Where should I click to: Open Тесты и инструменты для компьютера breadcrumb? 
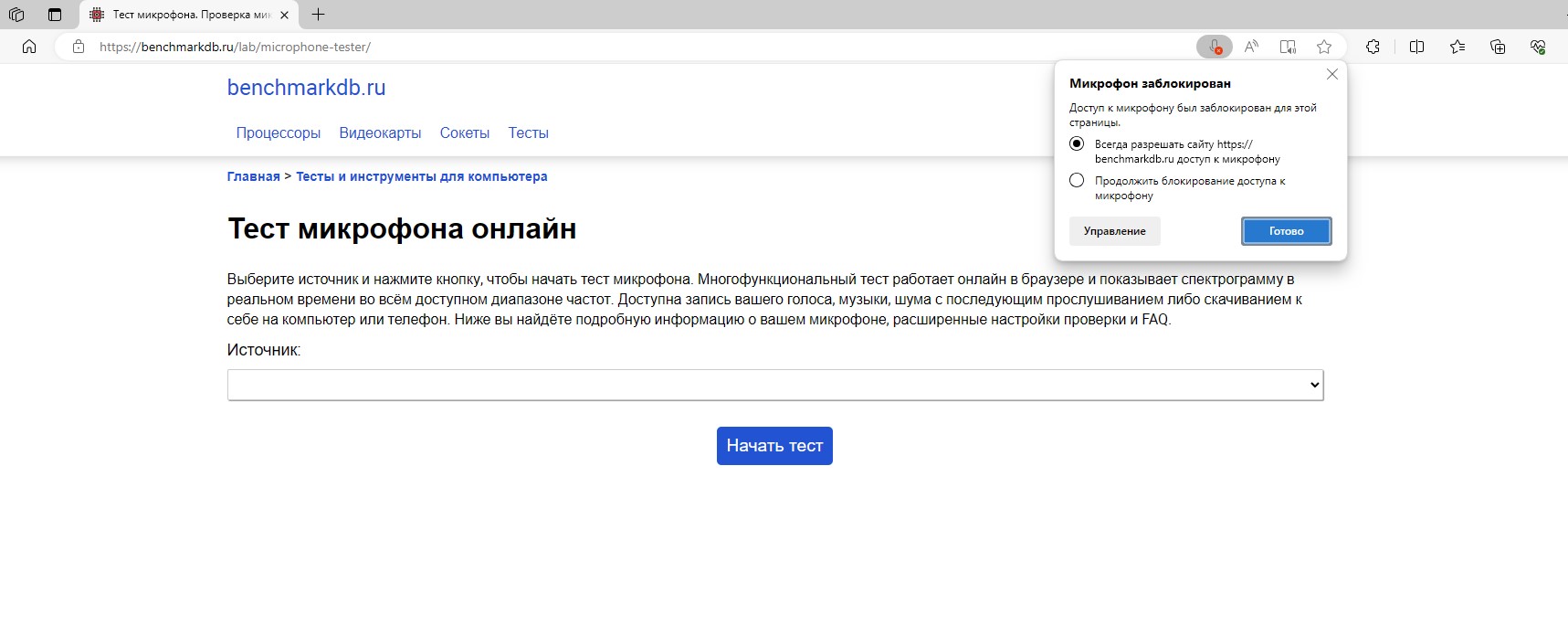click(x=422, y=176)
